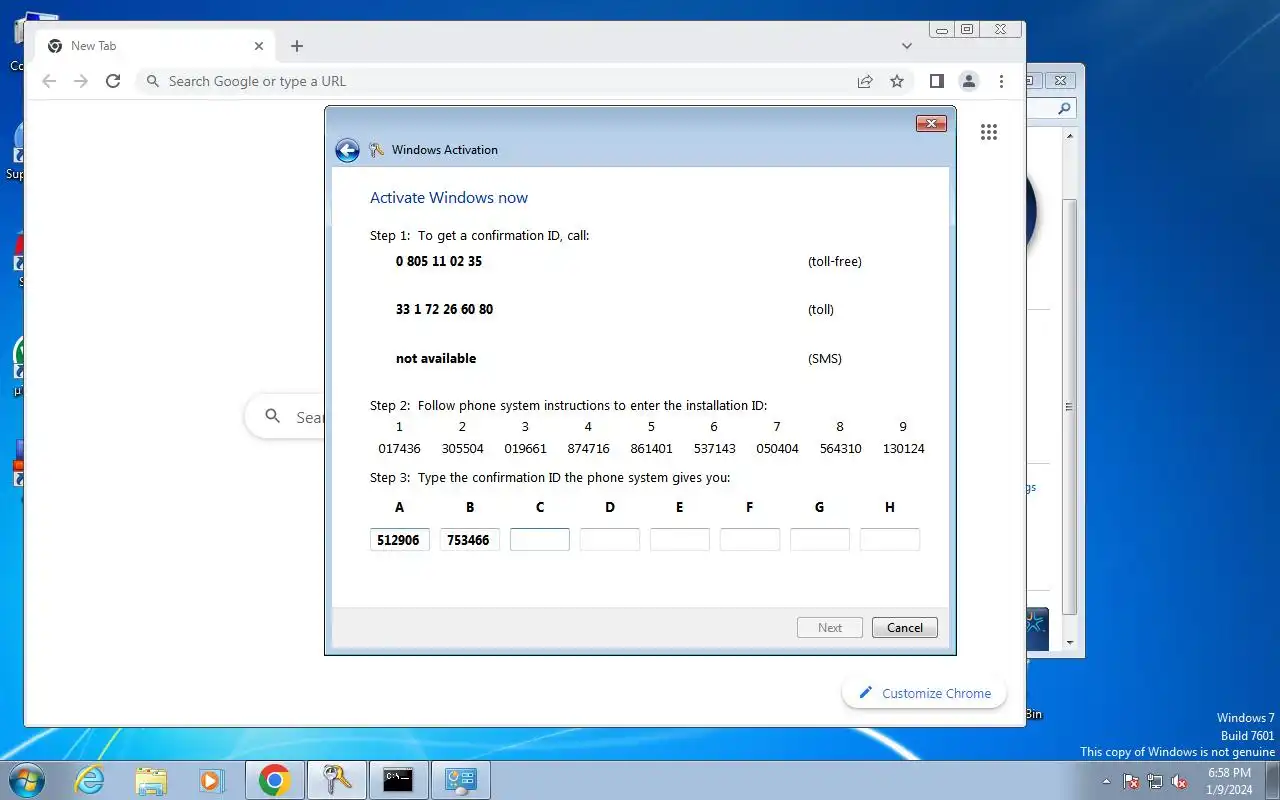
Task: Click Command Prompt taskbar icon
Action: tap(399, 780)
